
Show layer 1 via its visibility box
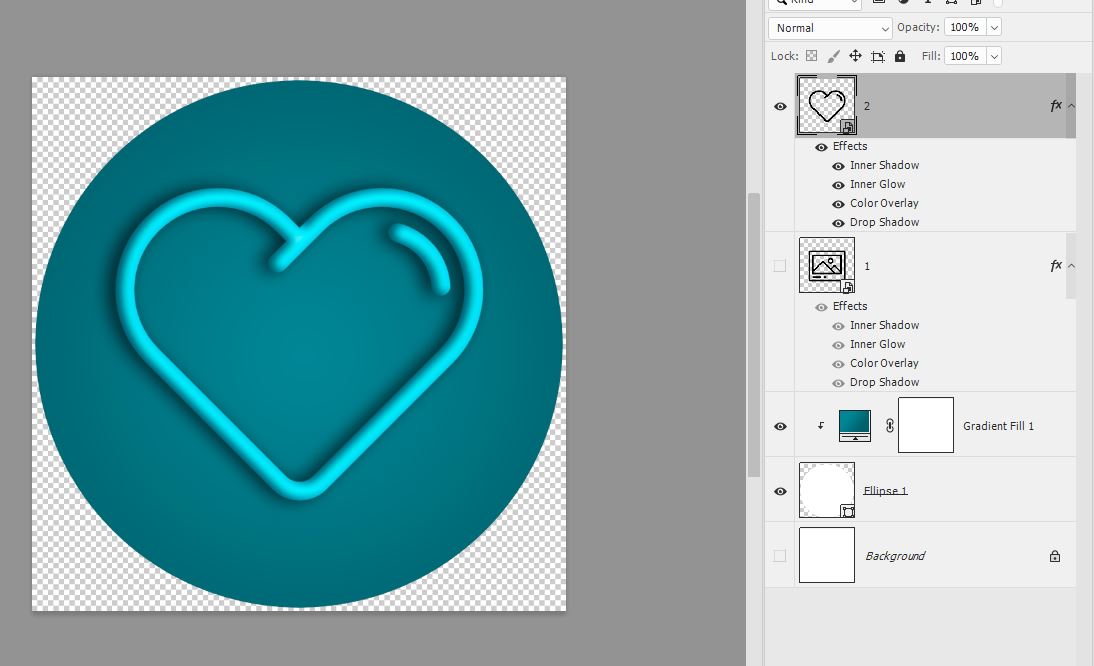pos(780,266)
